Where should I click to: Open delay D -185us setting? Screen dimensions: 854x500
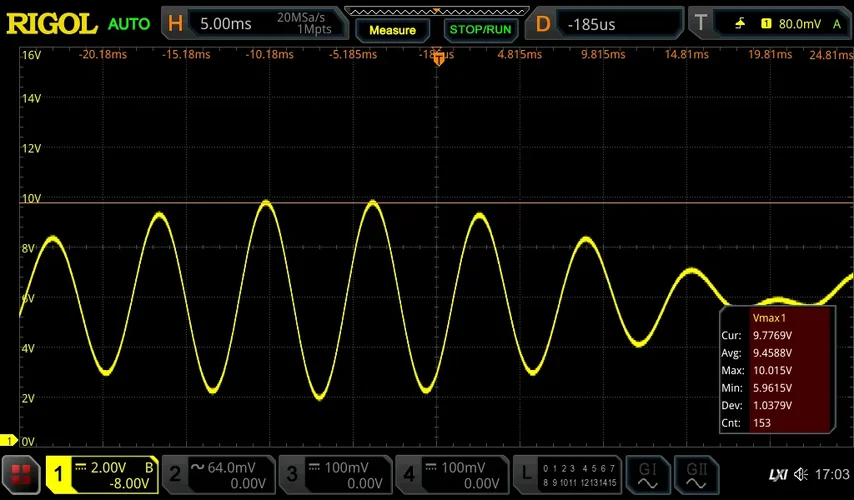(x=604, y=23)
